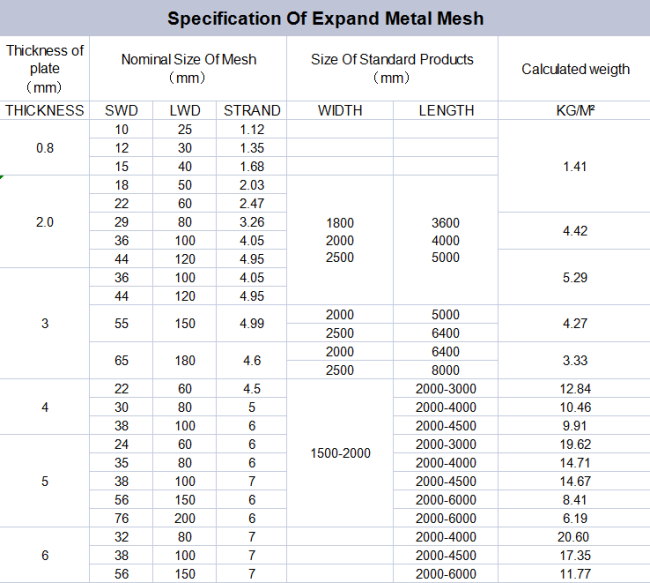The height and width of the screenshot is (583, 650).
Task: Select the Calculated weigth header cell
Action: pos(575,68)
